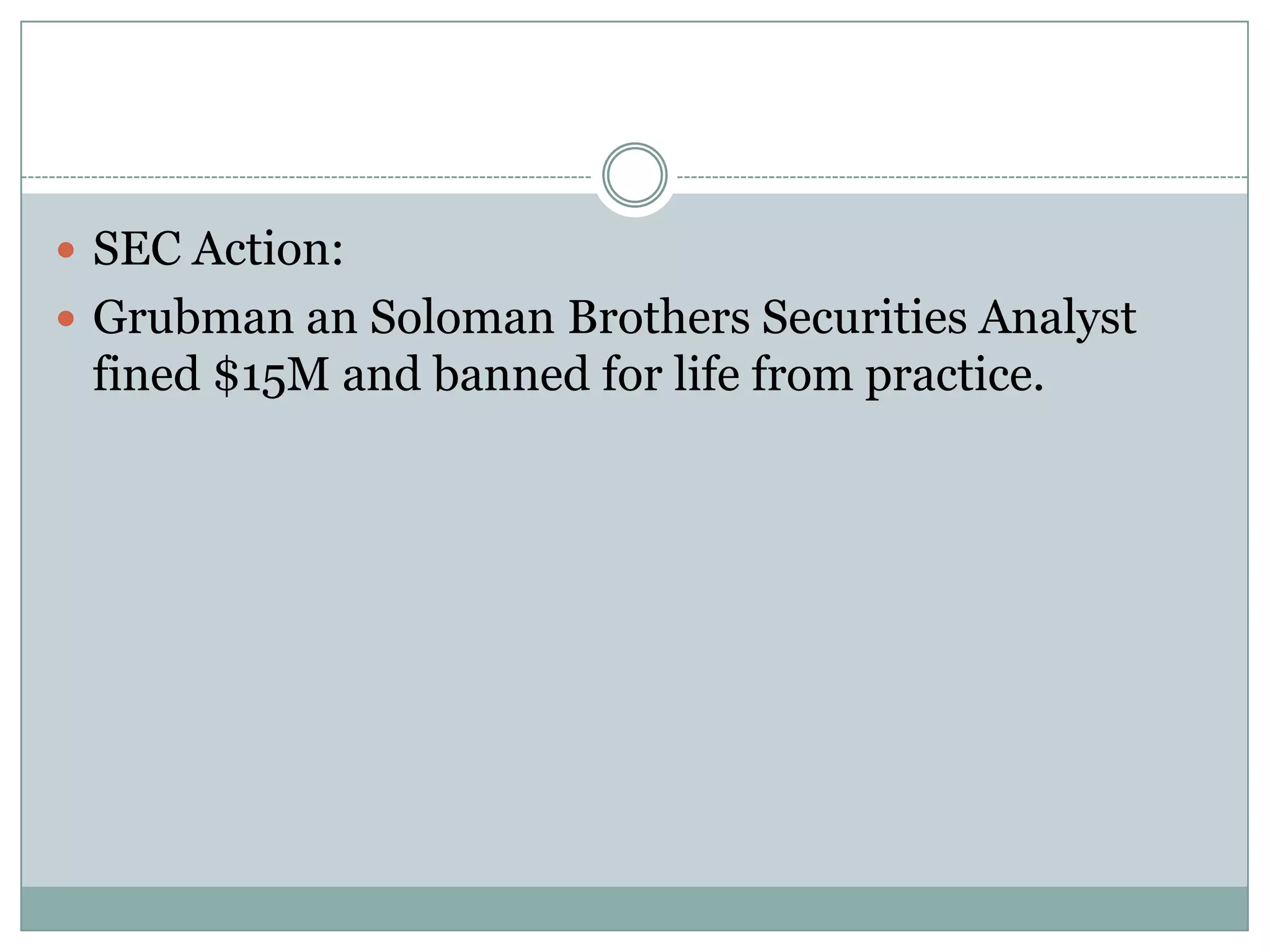1270x952 pixels.
Task: Select the orange bullet beside SEC Action
Action: coord(66,251)
